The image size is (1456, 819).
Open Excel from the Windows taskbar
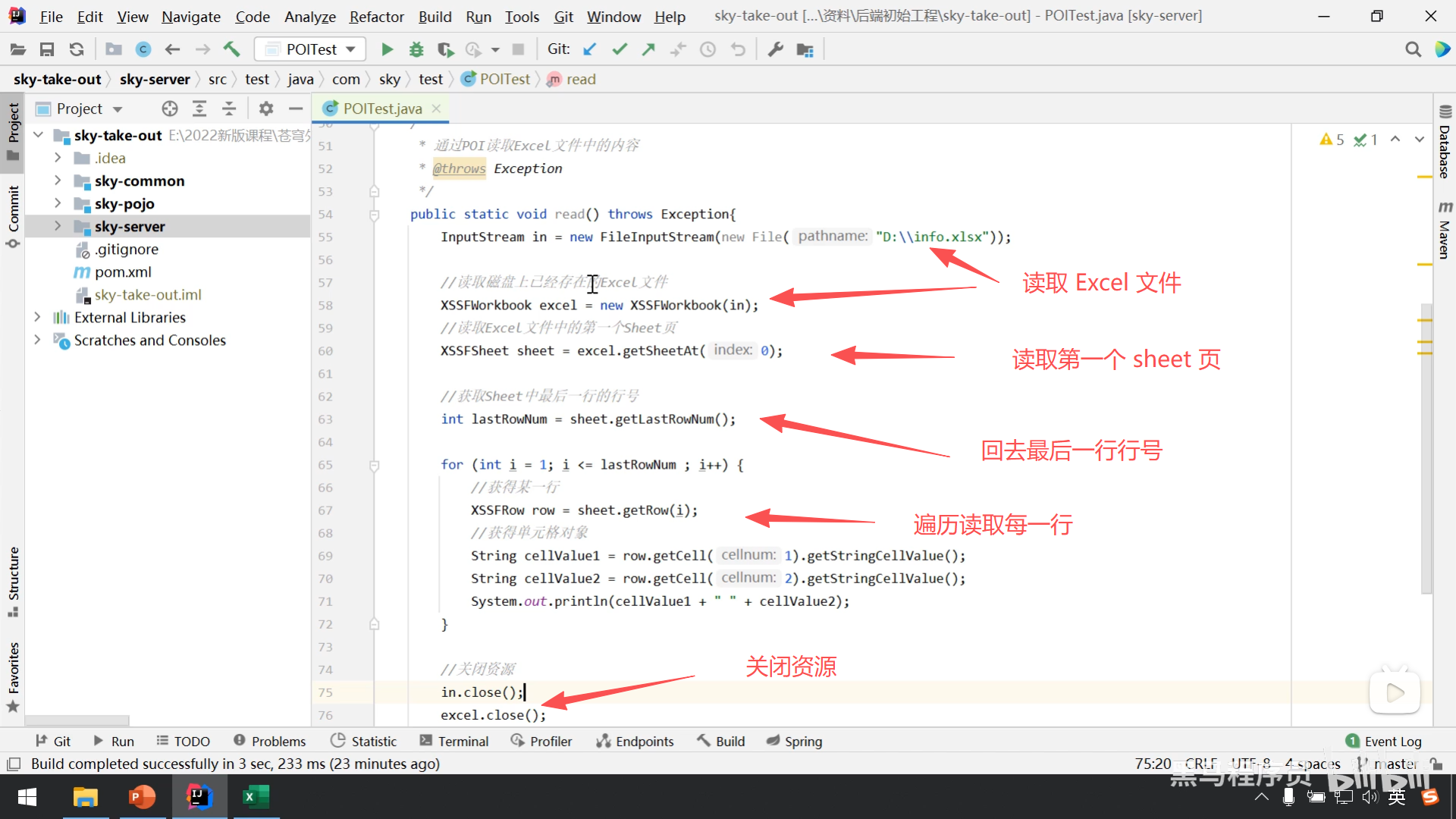click(256, 797)
